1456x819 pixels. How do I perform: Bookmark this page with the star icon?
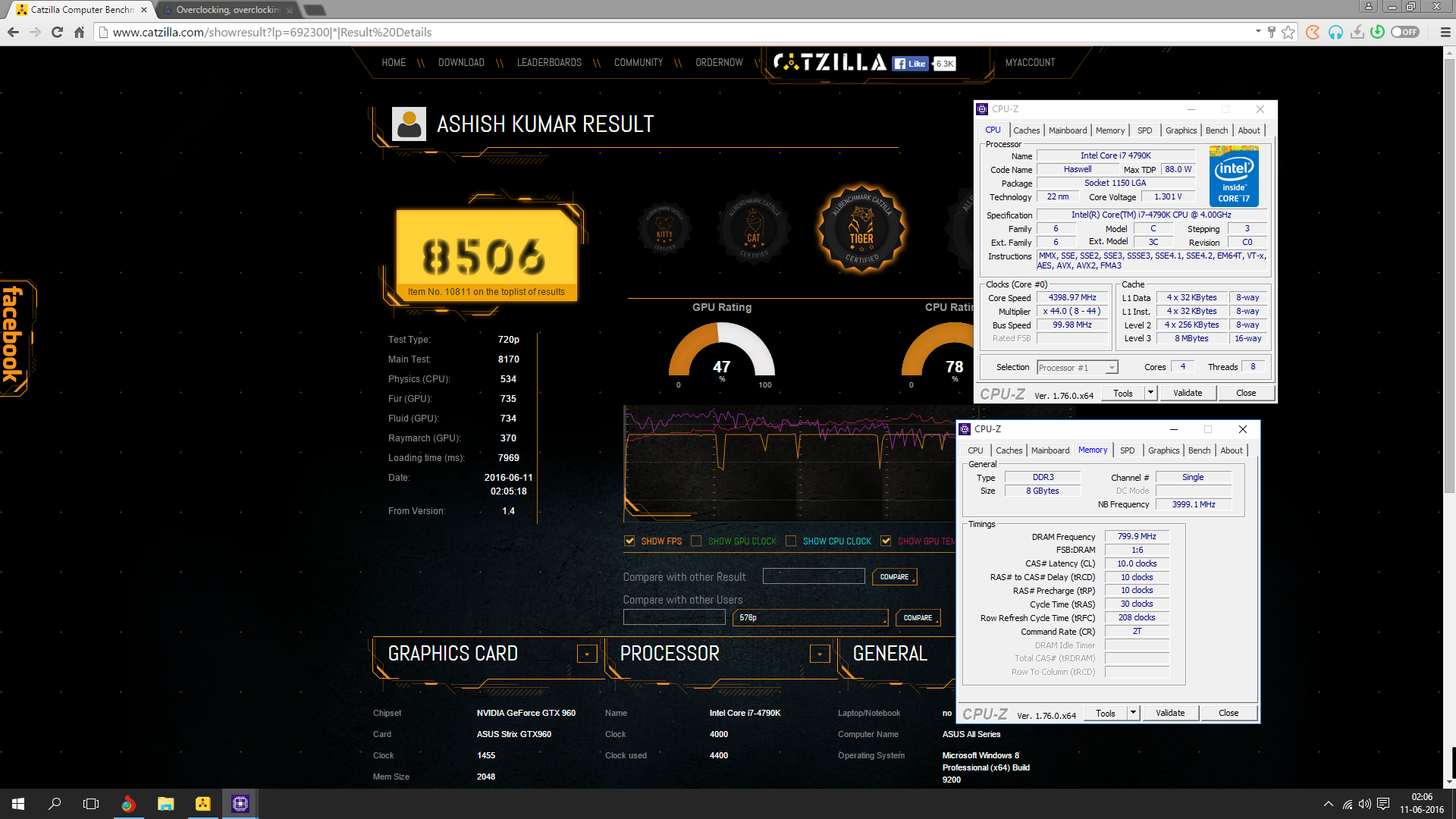(1288, 33)
